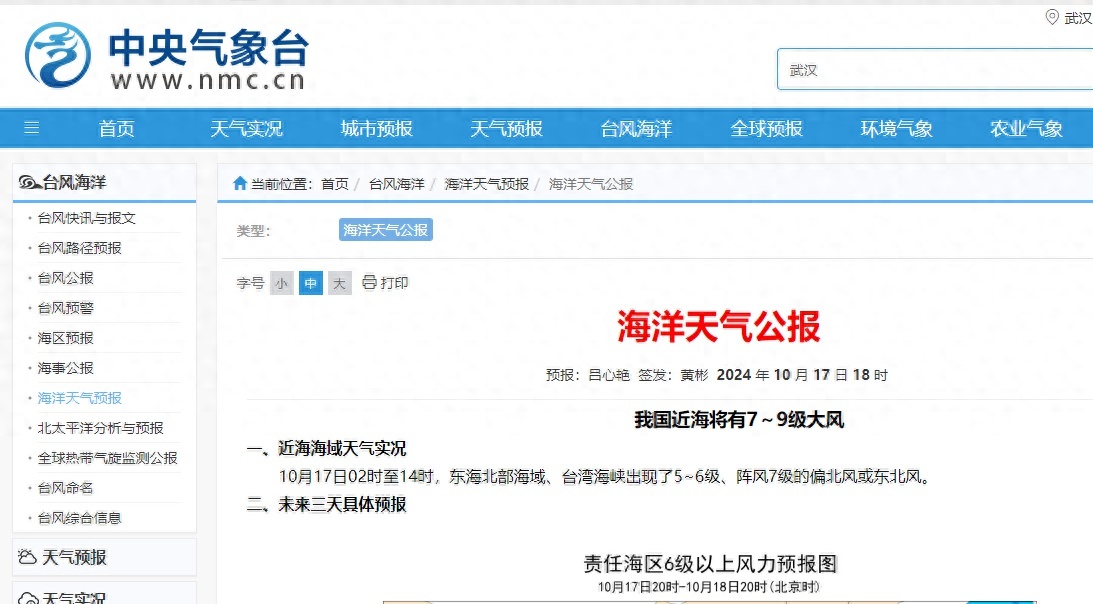The image size is (1093, 604).
Task: Click the 打印 print link
Action: click(x=395, y=282)
